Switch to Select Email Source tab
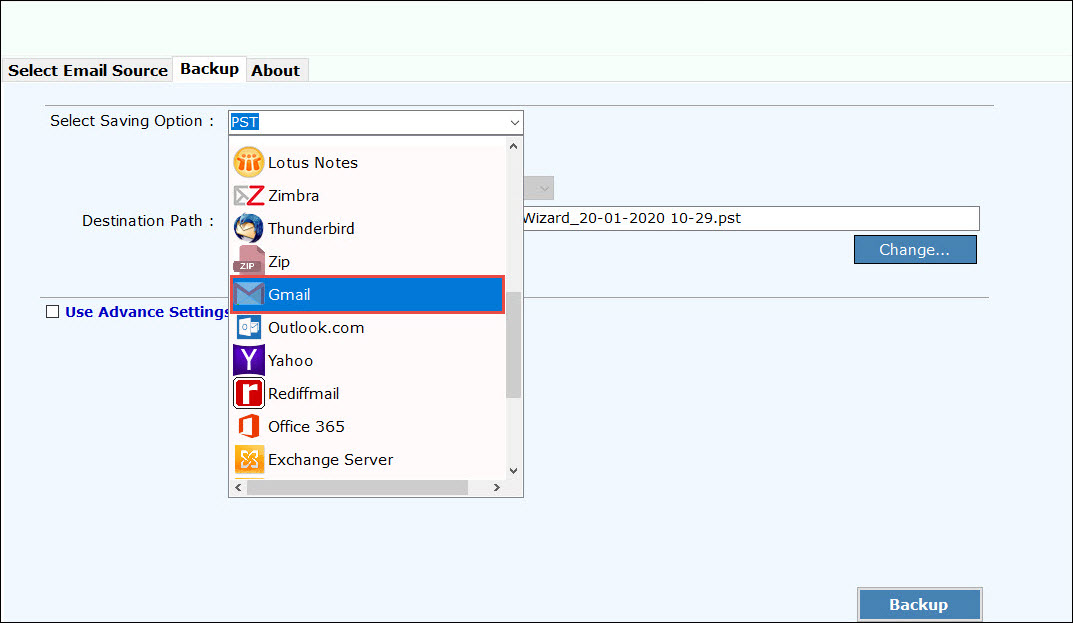This screenshot has height=623, width=1073. pyautogui.click(x=88, y=71)
